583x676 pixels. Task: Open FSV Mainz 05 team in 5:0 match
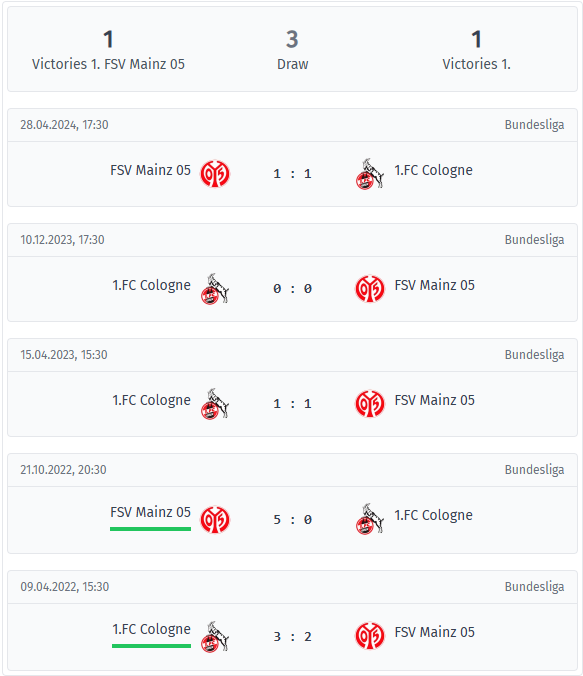pyautogui.click(x=150, y=512)
